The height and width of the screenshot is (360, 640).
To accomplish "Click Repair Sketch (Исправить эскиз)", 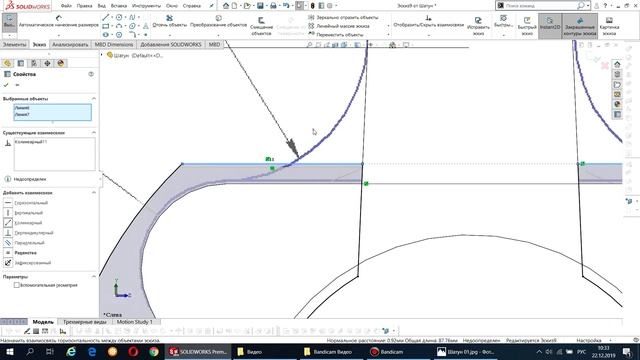I will point(478,26).
